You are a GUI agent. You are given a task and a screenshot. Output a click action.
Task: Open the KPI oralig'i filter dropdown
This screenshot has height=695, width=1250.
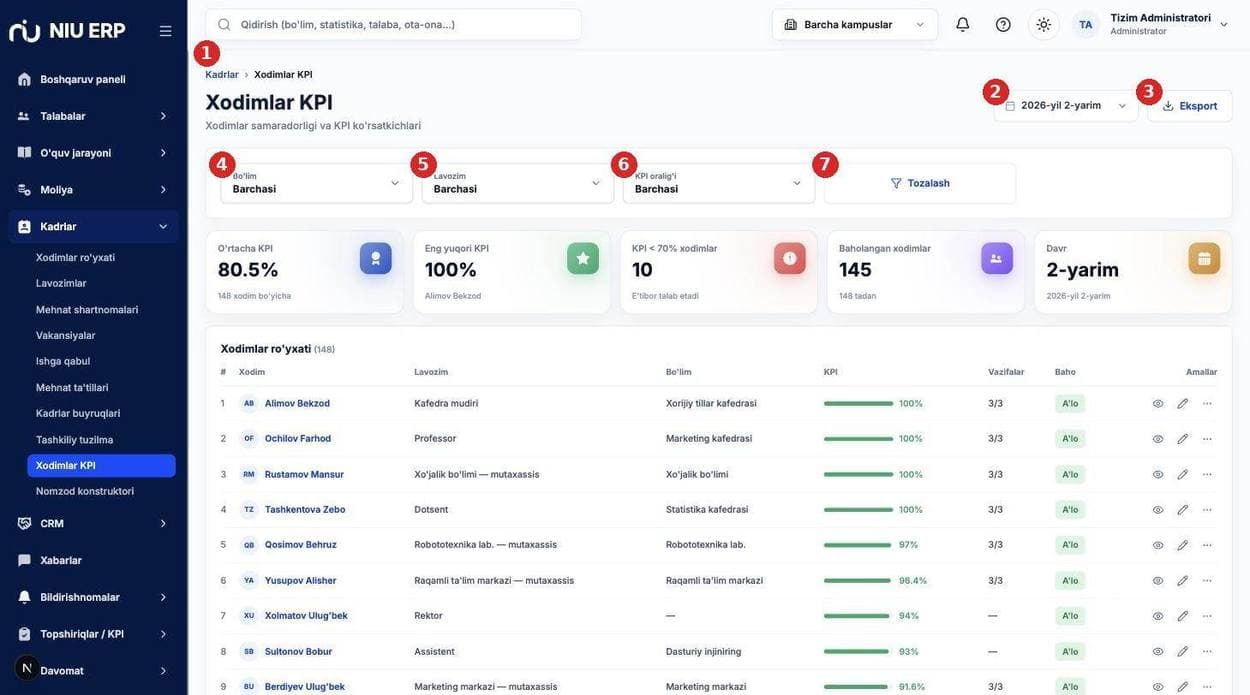[x=718, y=183]
